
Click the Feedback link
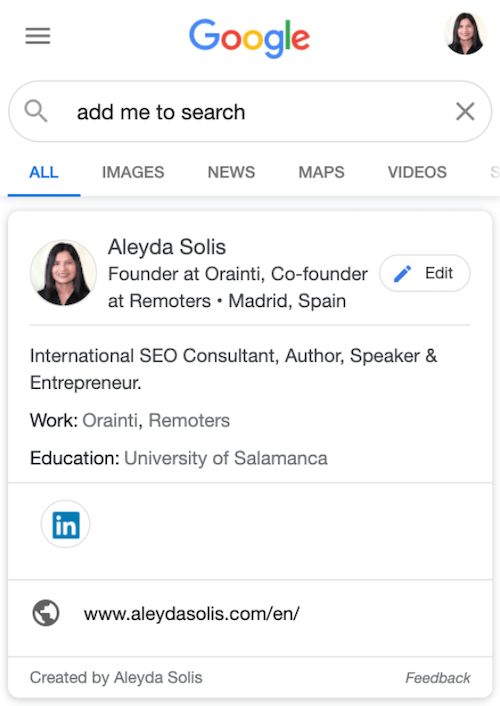[x=438, y=678]
